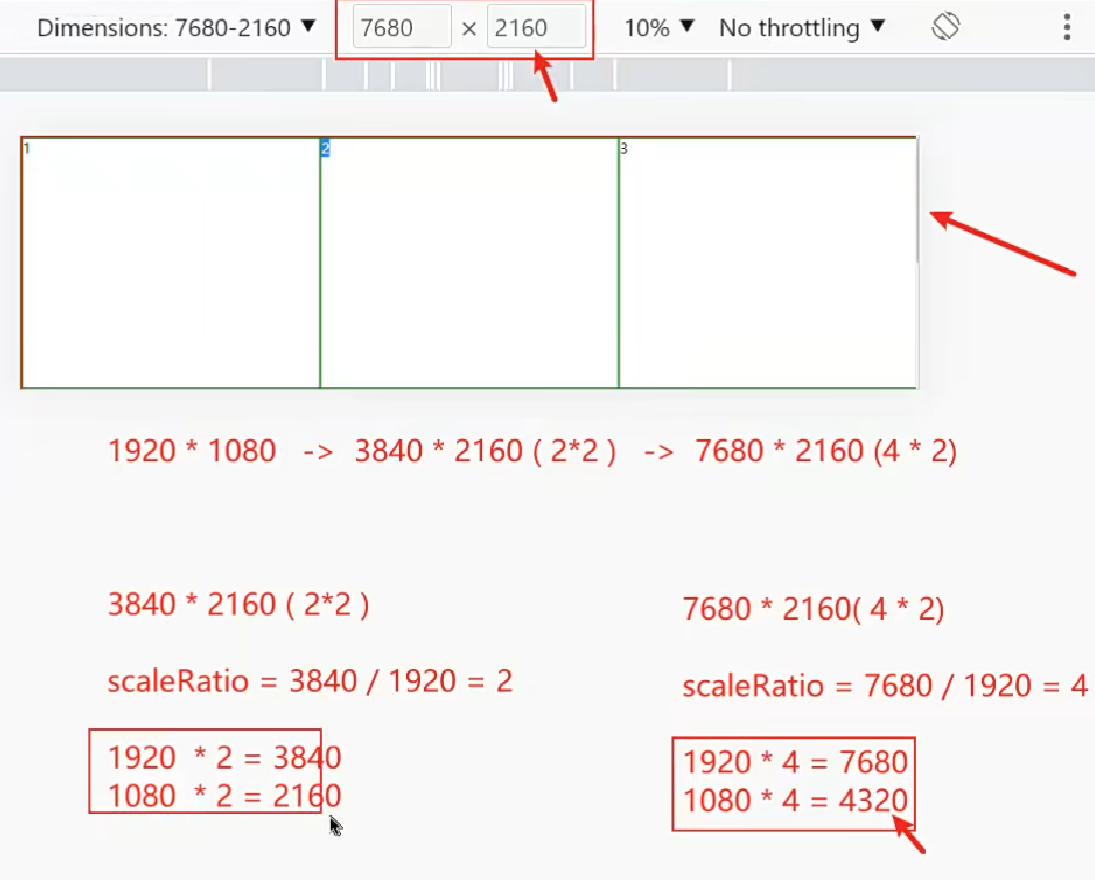Viewport: 1095px width, 880px height.
Task: Click inside panel 1 of the viewport
Action: tap(170, 265)
